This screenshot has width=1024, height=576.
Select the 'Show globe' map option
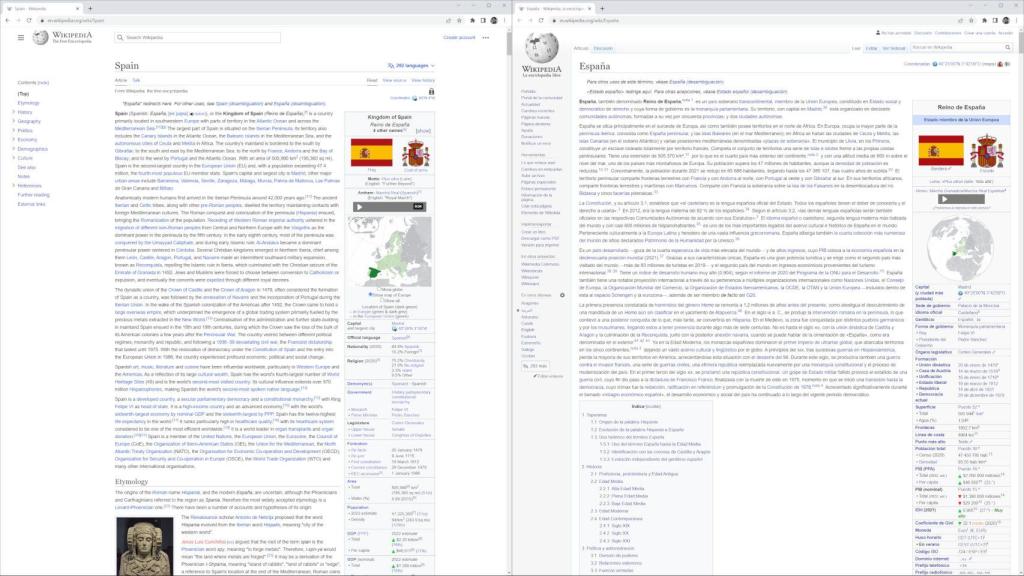(379, 289)
